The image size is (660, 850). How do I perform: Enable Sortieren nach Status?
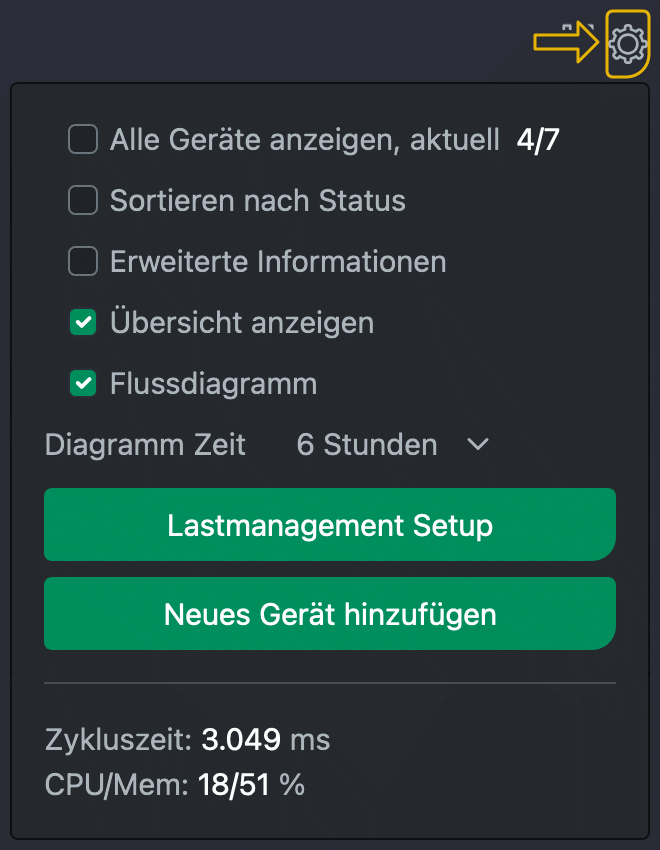coord(83,200)
